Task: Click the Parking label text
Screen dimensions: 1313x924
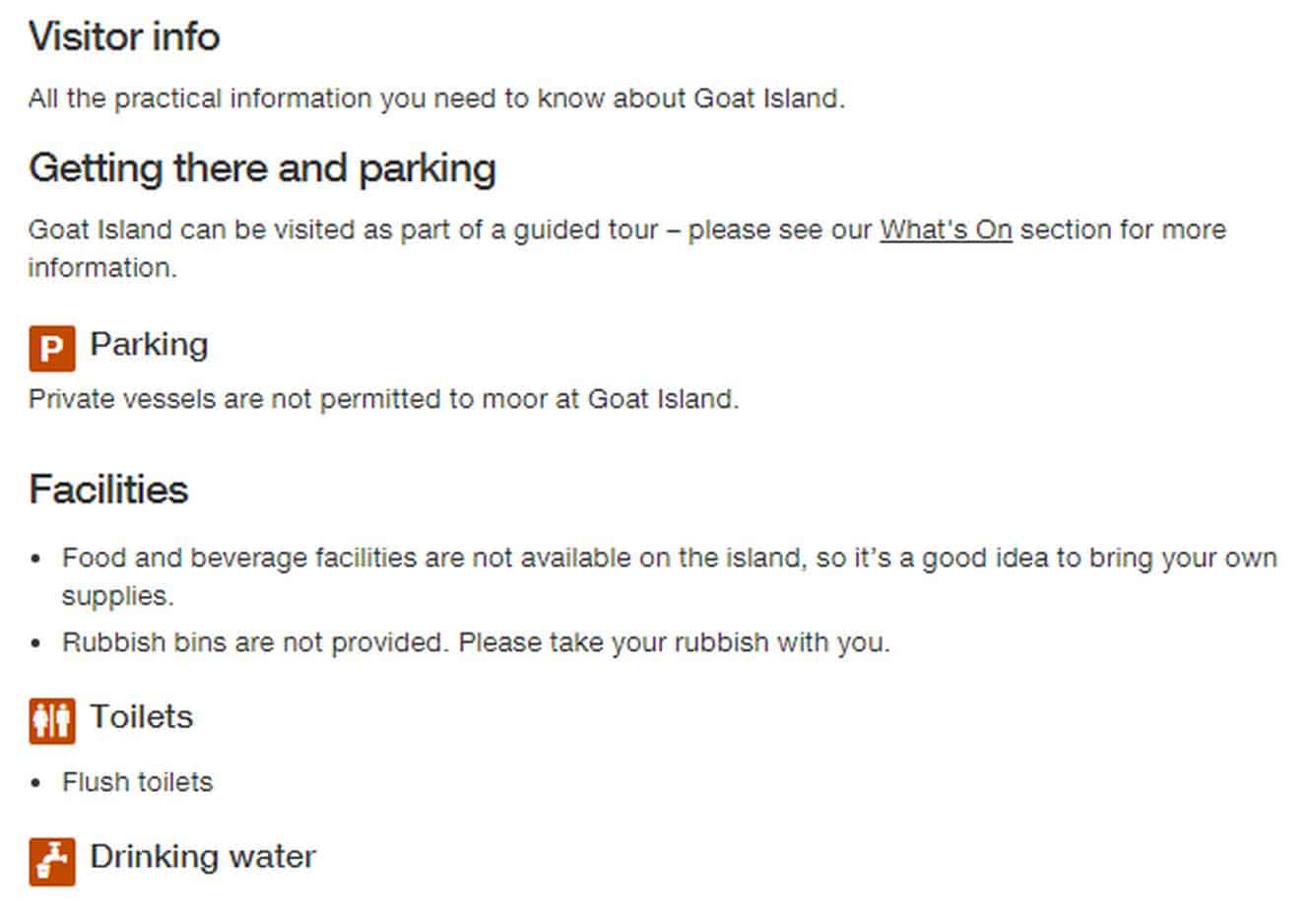Action: (149, 344)
